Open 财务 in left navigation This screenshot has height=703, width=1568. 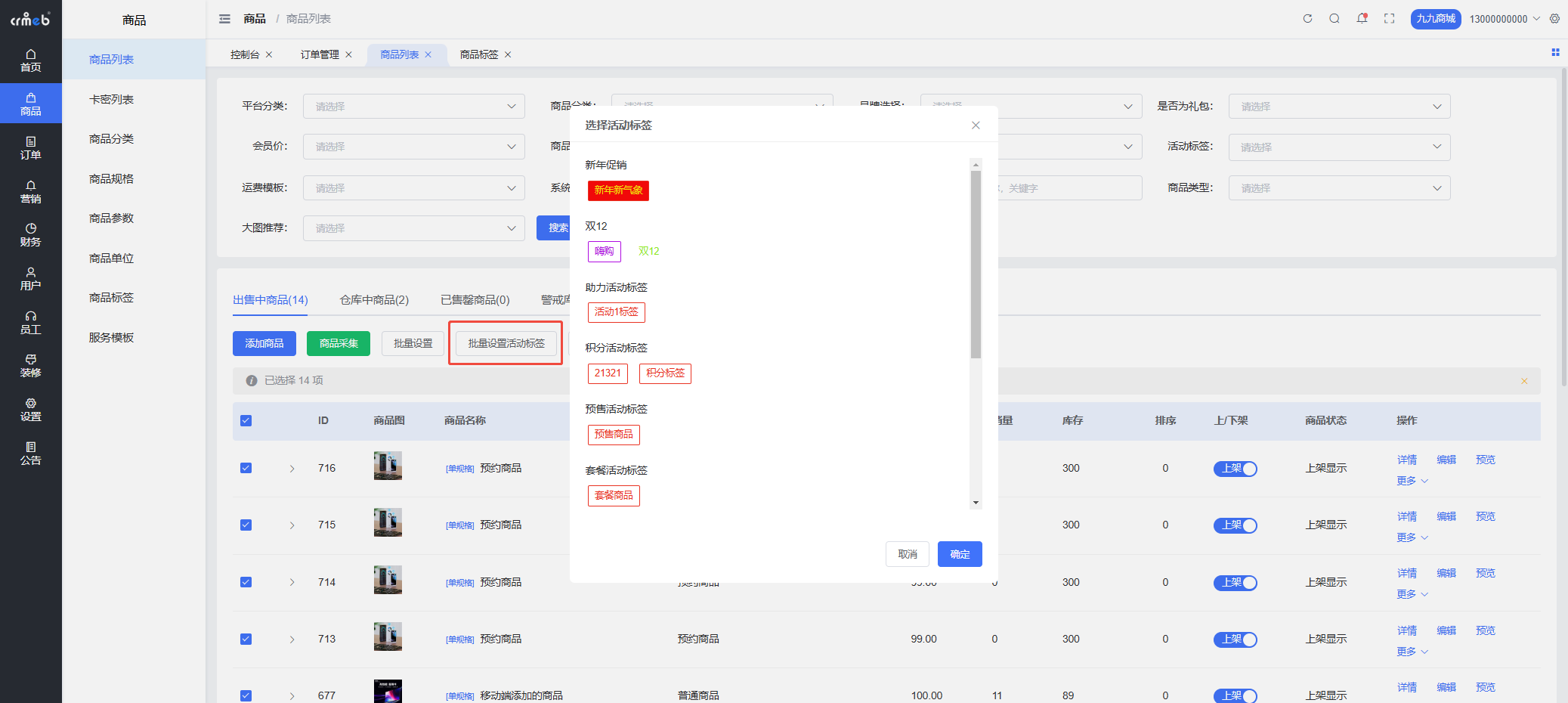pos(31,235)
